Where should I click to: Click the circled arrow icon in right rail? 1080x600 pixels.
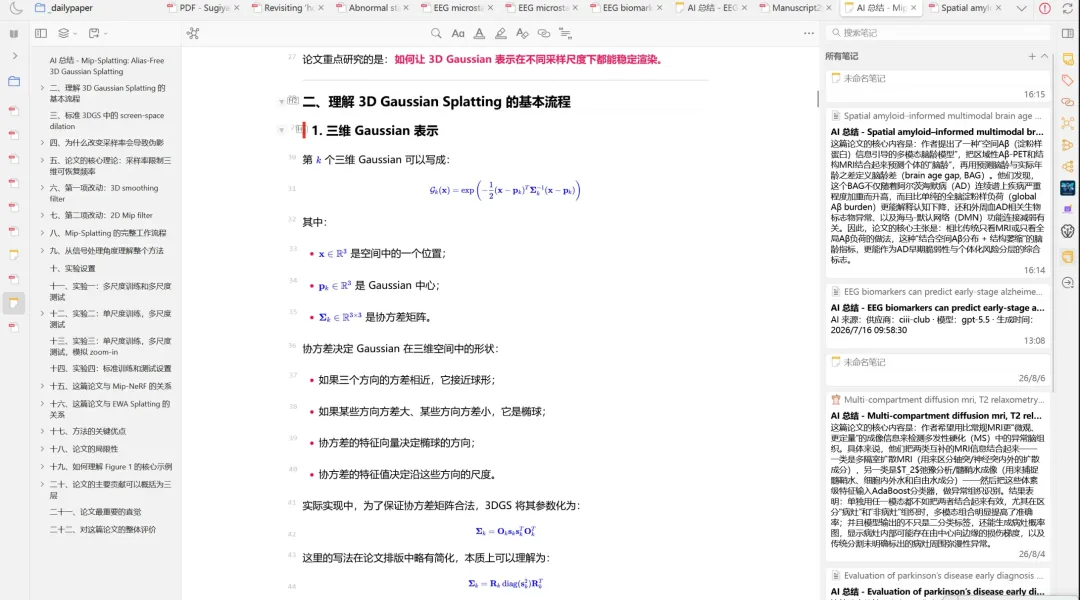1068,283
